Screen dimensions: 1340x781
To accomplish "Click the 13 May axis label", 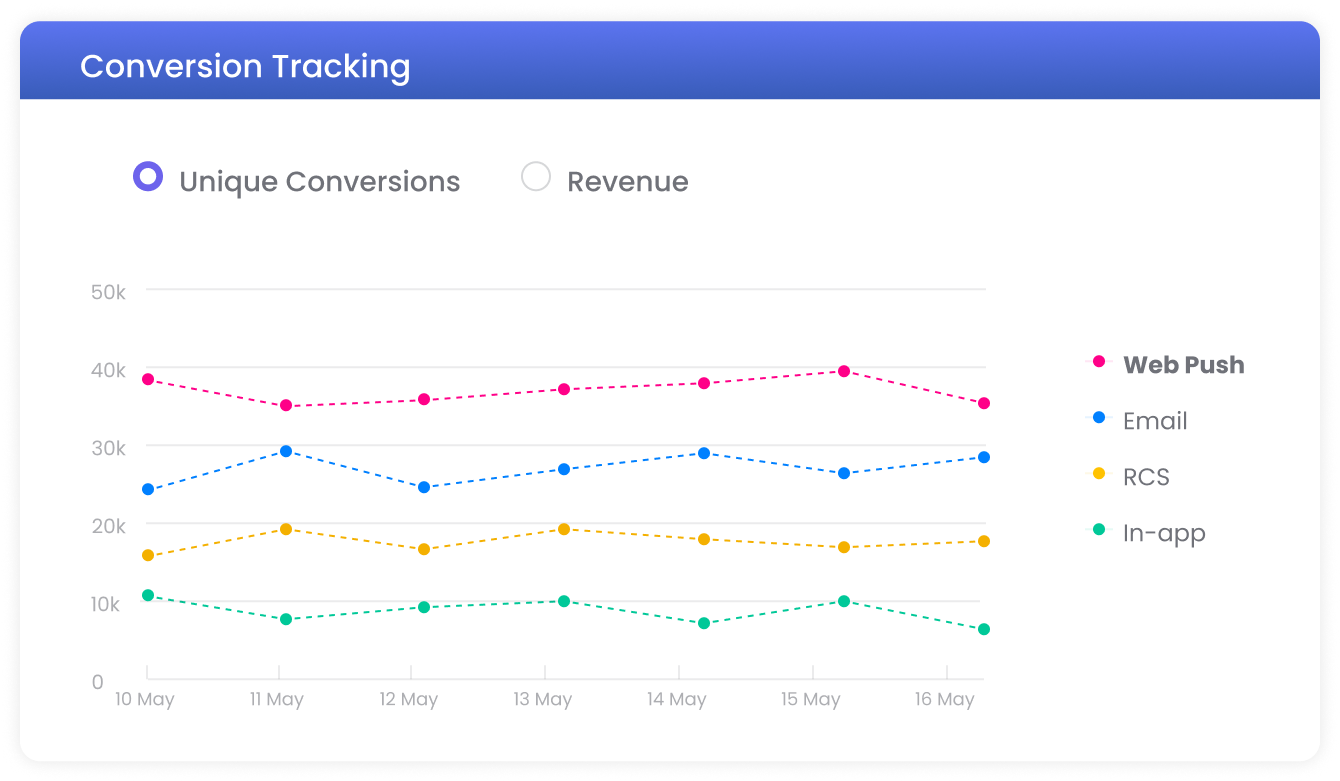I will 542,699.
